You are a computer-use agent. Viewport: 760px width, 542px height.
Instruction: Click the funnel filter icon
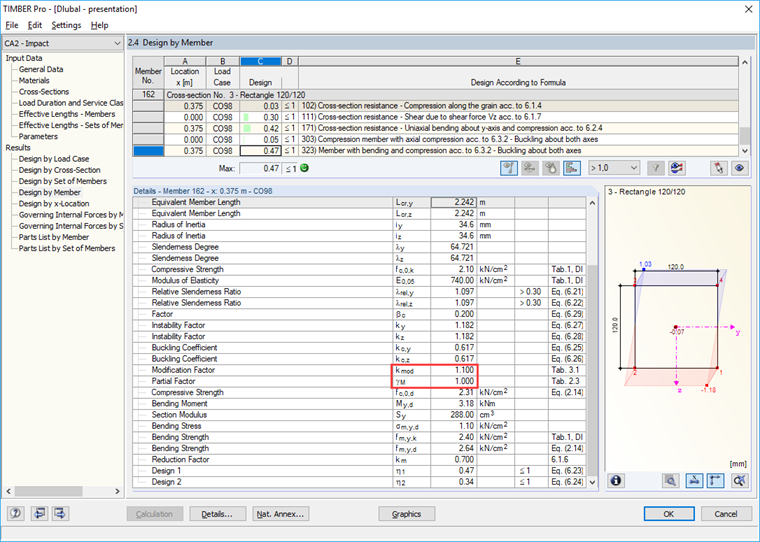click(655, 168)
